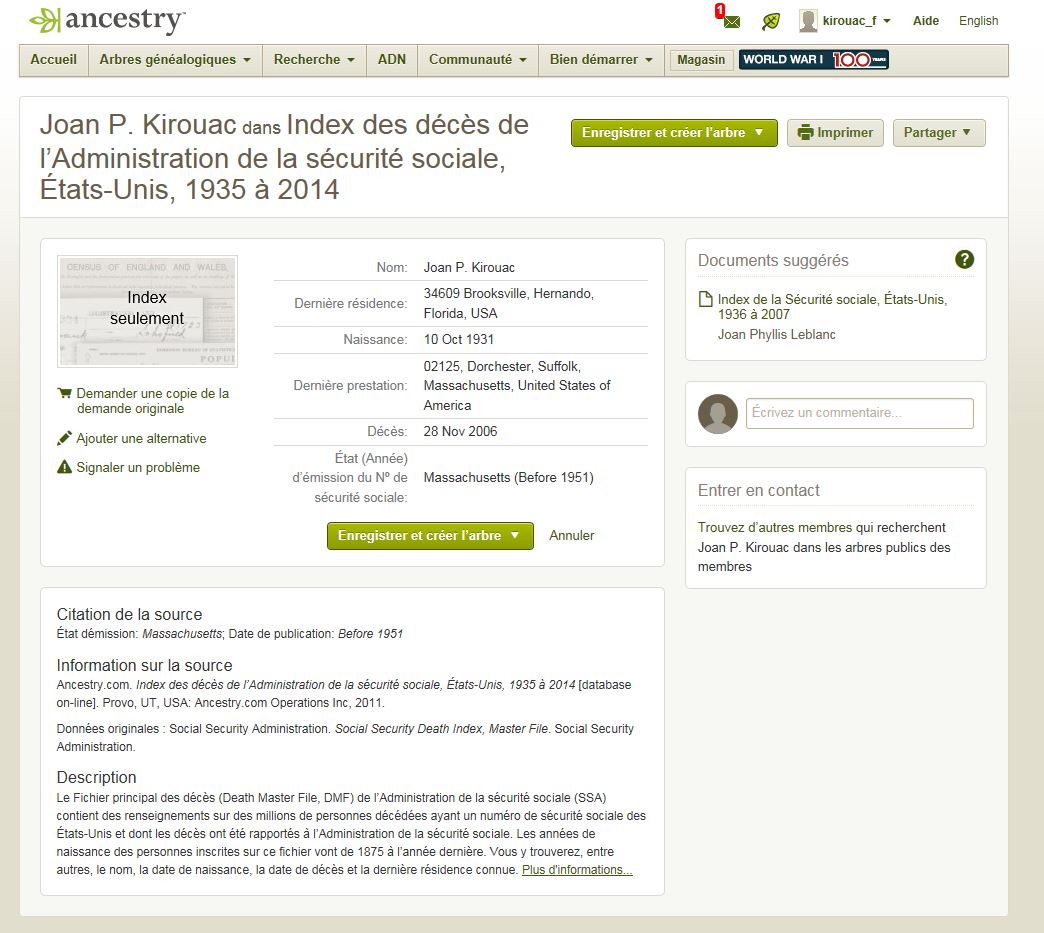Click Massachusetts (Before 1951) value
Screen dimensions: 1044x933
pyautogui.click(x=509, y=477)
